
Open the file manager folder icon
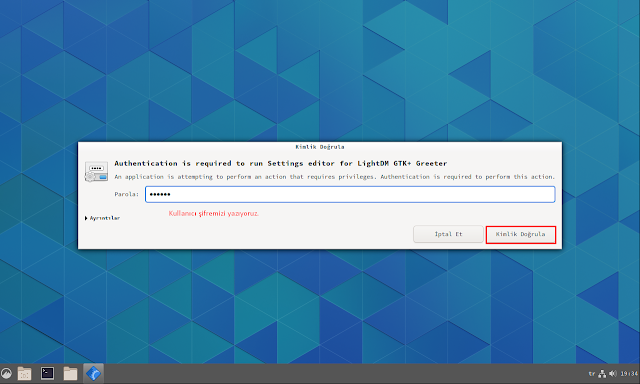tap(70, 373)
